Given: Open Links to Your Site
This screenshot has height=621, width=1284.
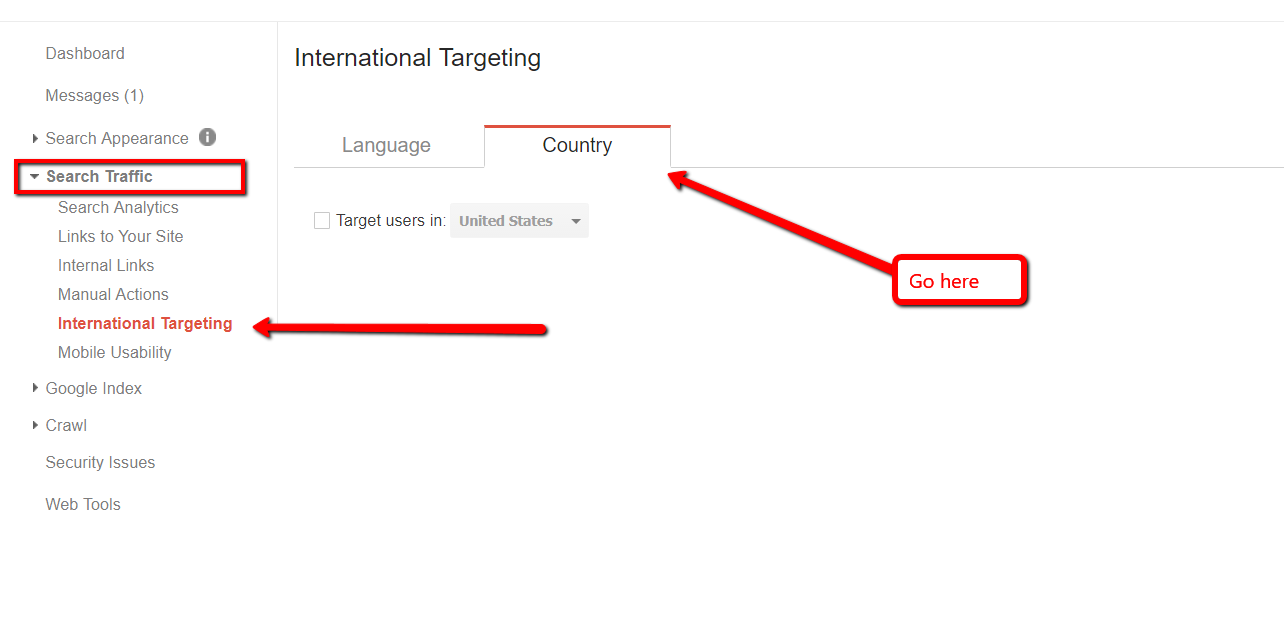Looking at the screenshot, I should 120,236.
